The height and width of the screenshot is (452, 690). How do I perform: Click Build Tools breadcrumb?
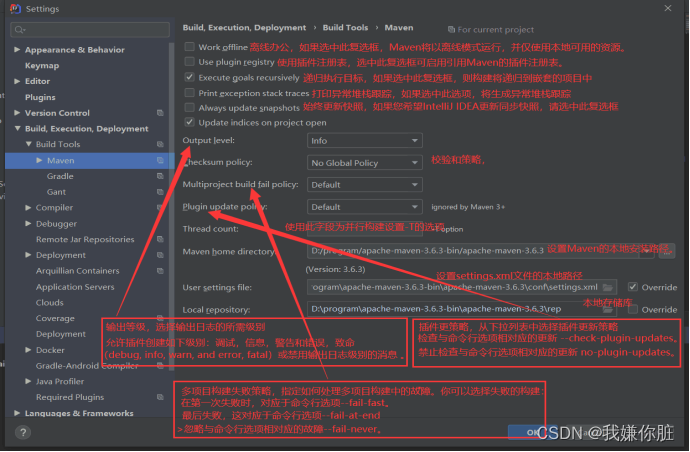(x=345, y=27)
